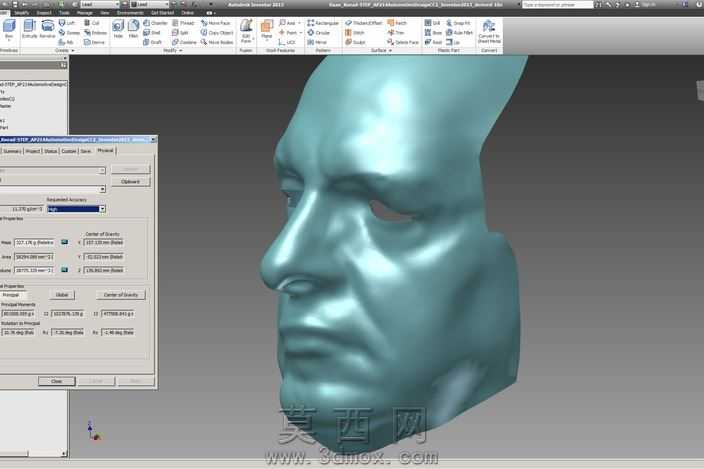Click the Clipboard button
This screenshot has width=704, height=469.
(x=130, y=182)
